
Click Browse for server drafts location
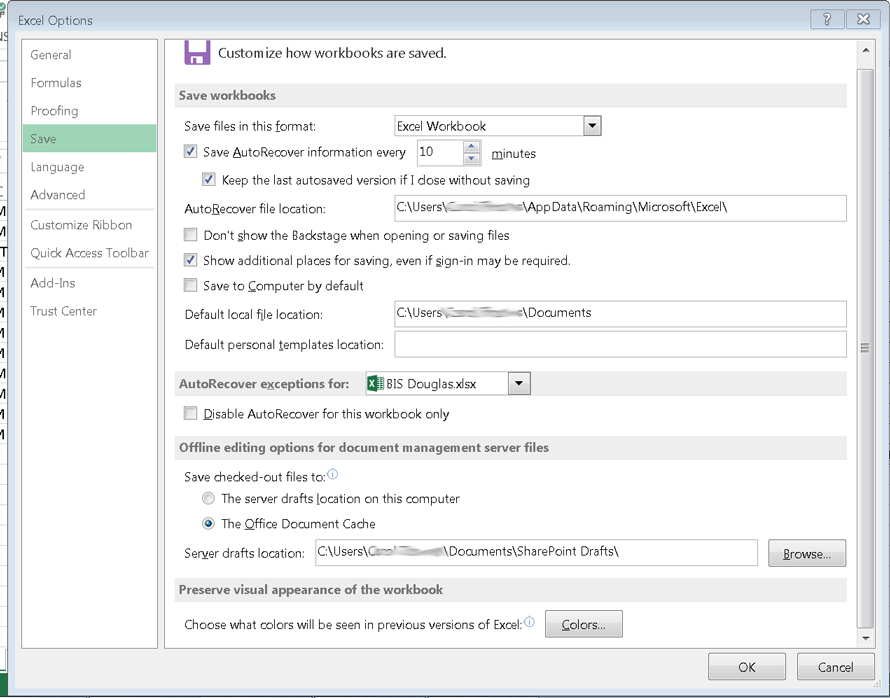(807, 553)
